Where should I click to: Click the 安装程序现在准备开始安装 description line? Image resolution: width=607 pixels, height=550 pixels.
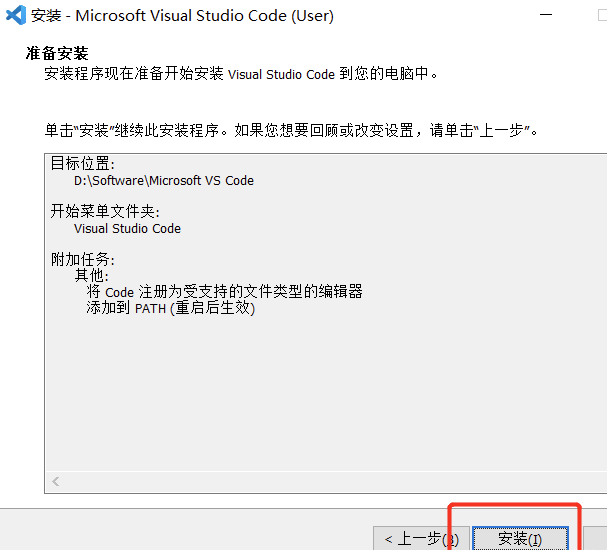click(241, 74)
